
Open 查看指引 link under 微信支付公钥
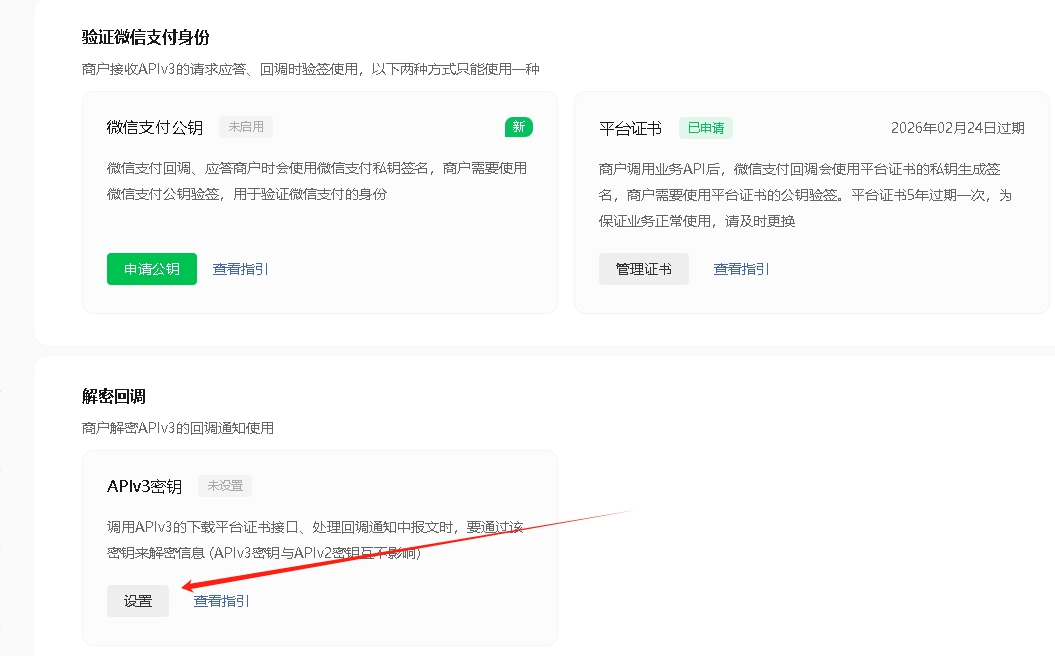click(240, 269)
